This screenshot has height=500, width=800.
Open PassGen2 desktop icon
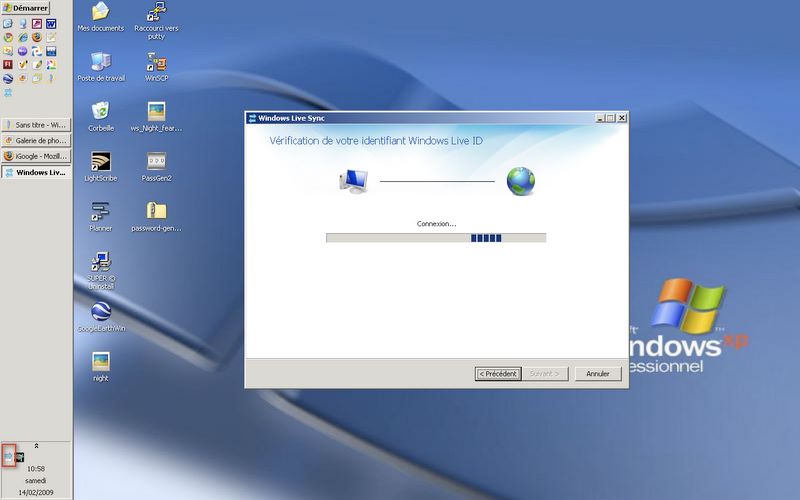(x=156, y=167)
